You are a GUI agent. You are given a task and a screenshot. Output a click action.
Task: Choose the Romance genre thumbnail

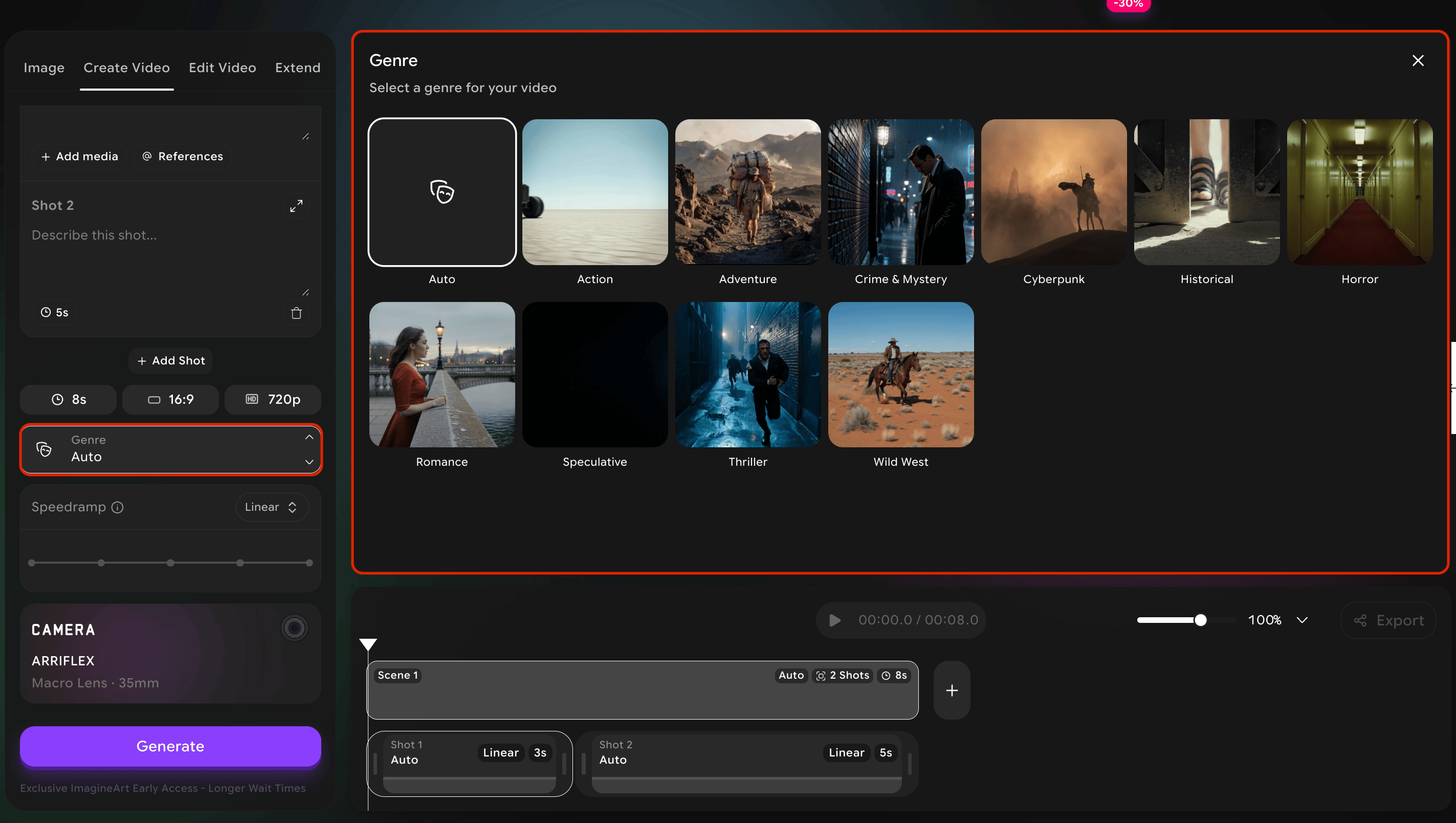click(442, 375)
